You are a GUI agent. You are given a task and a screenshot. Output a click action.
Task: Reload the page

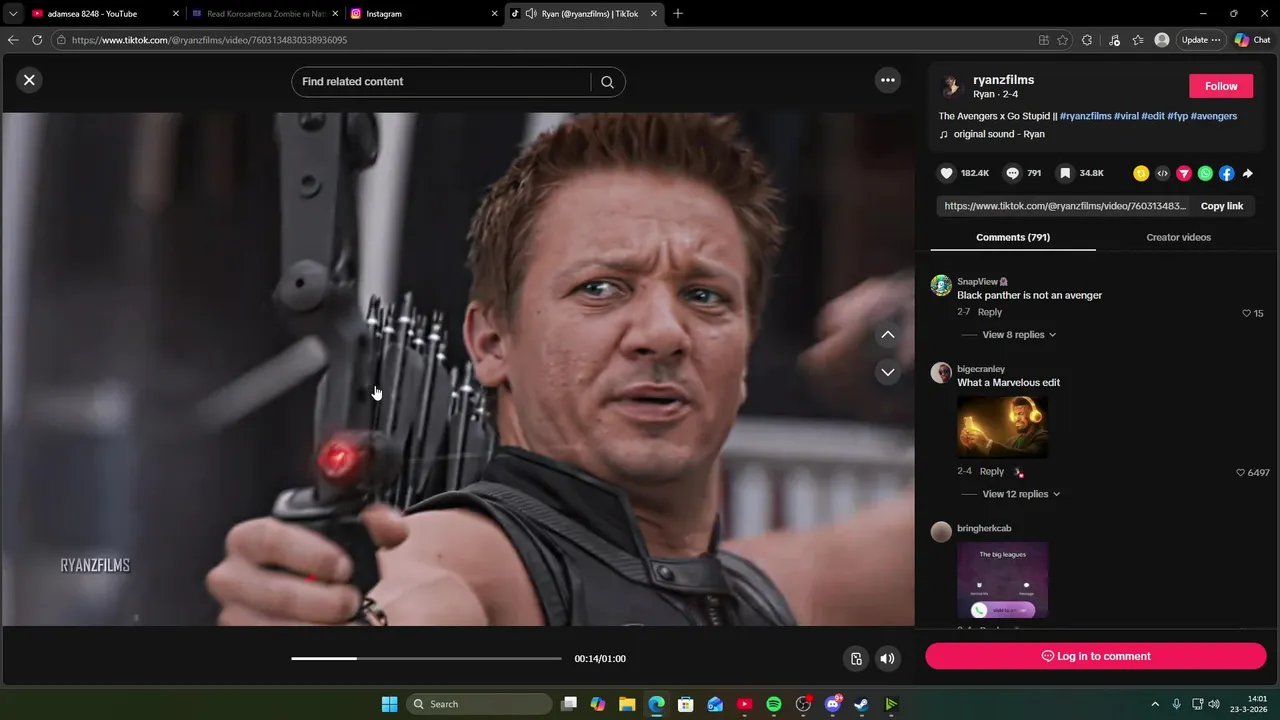pyautogui.click(x=37, y=40)
